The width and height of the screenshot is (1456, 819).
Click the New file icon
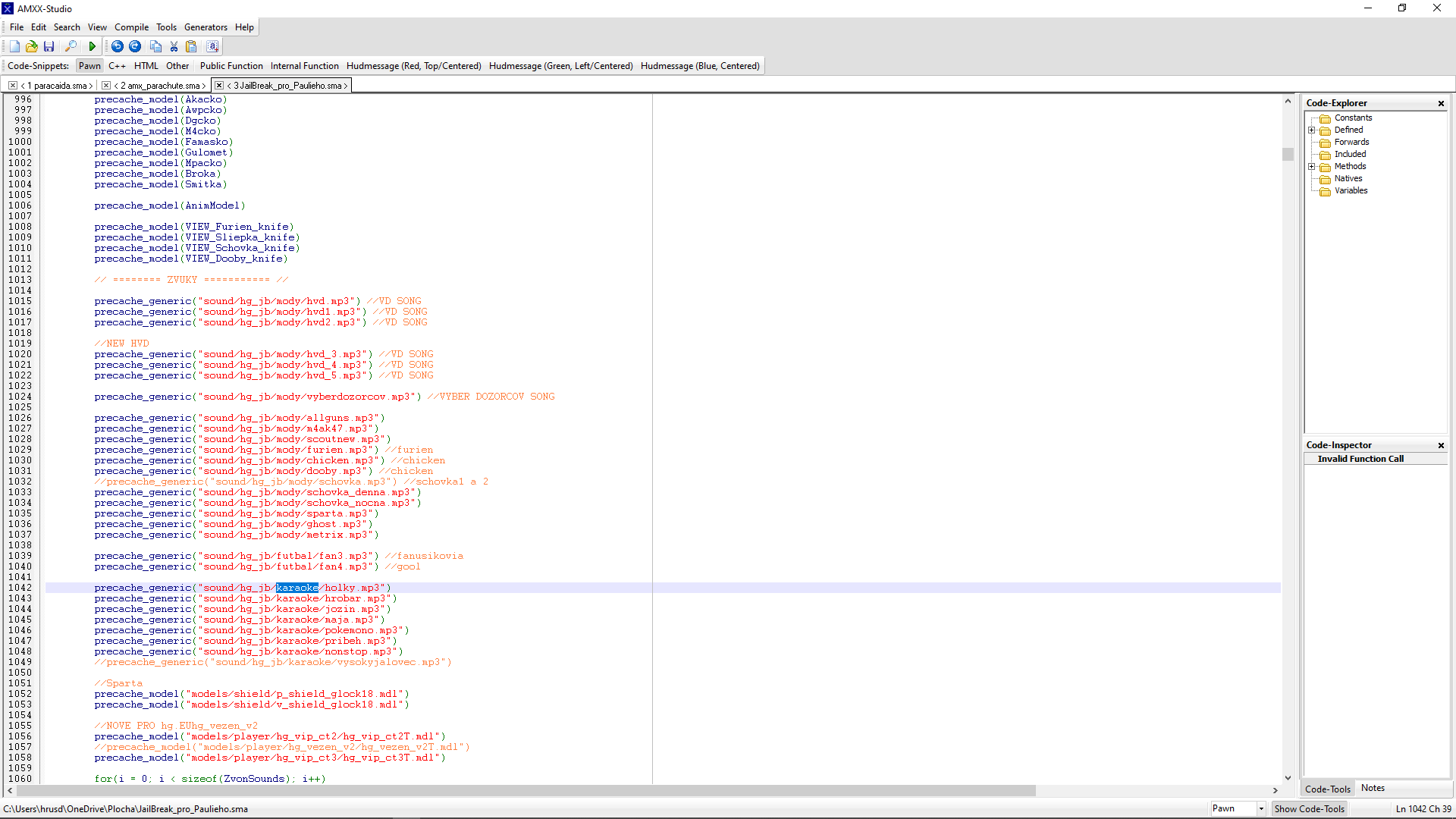(14, 46)
